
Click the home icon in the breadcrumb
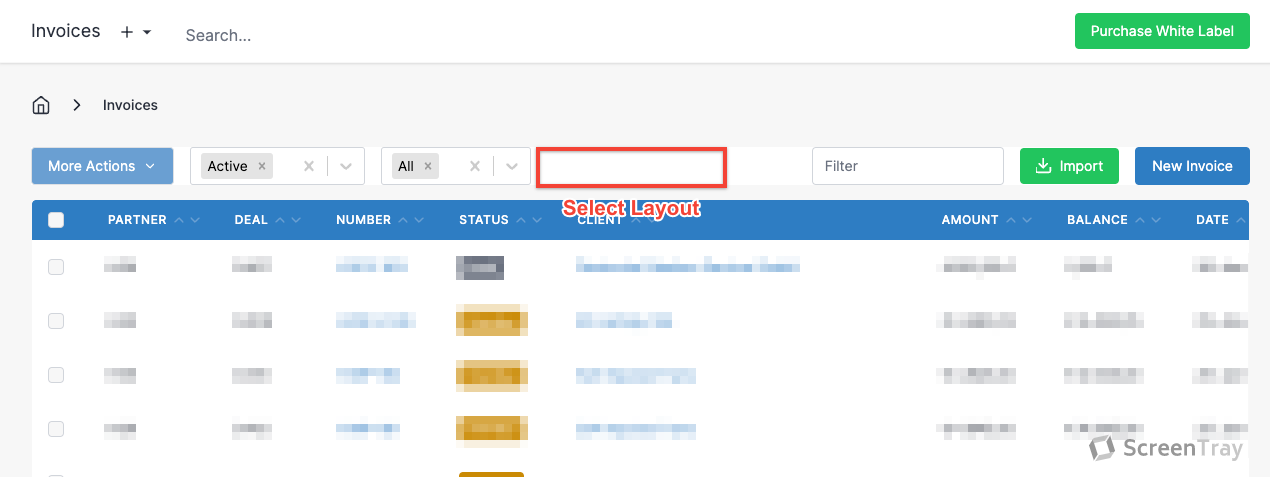[x=41, y=105]
